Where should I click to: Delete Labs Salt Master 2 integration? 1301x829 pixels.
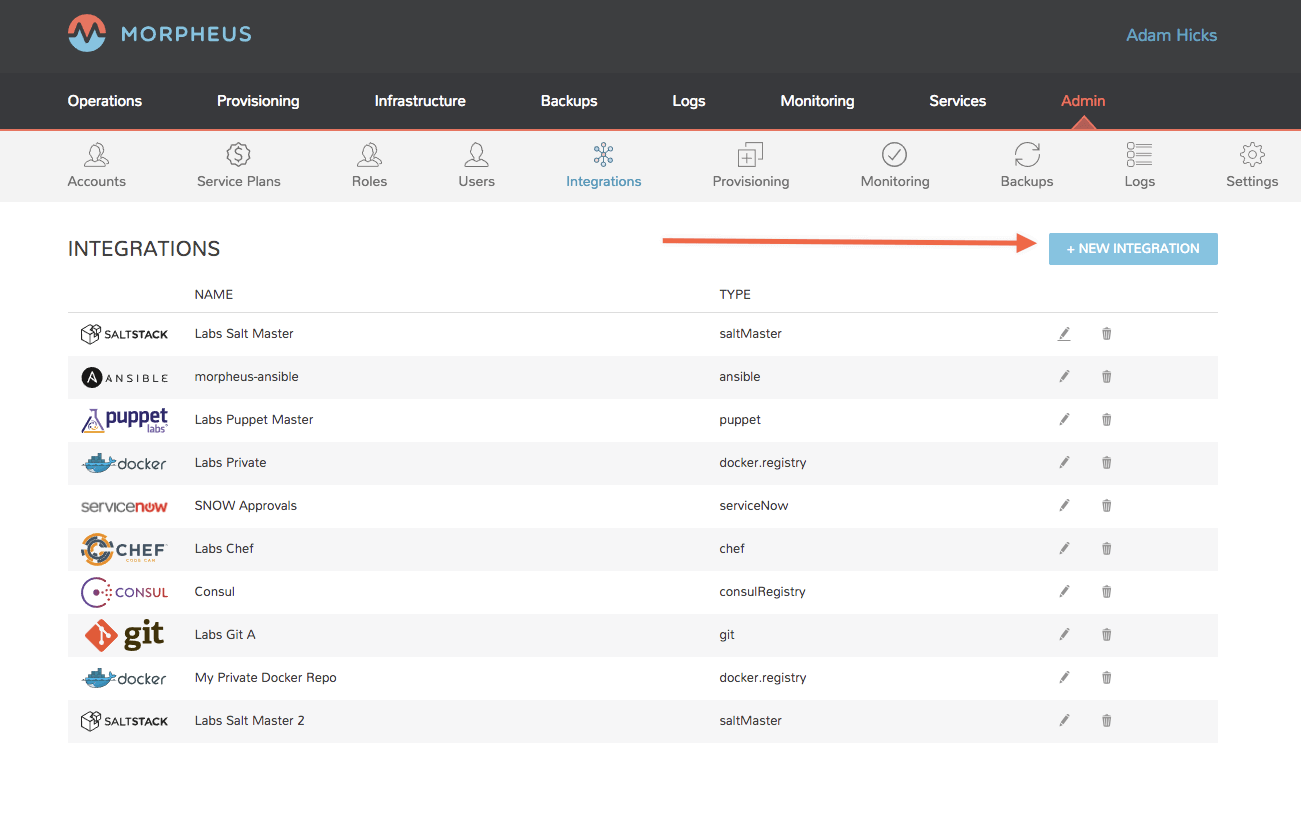(1106, 721)
